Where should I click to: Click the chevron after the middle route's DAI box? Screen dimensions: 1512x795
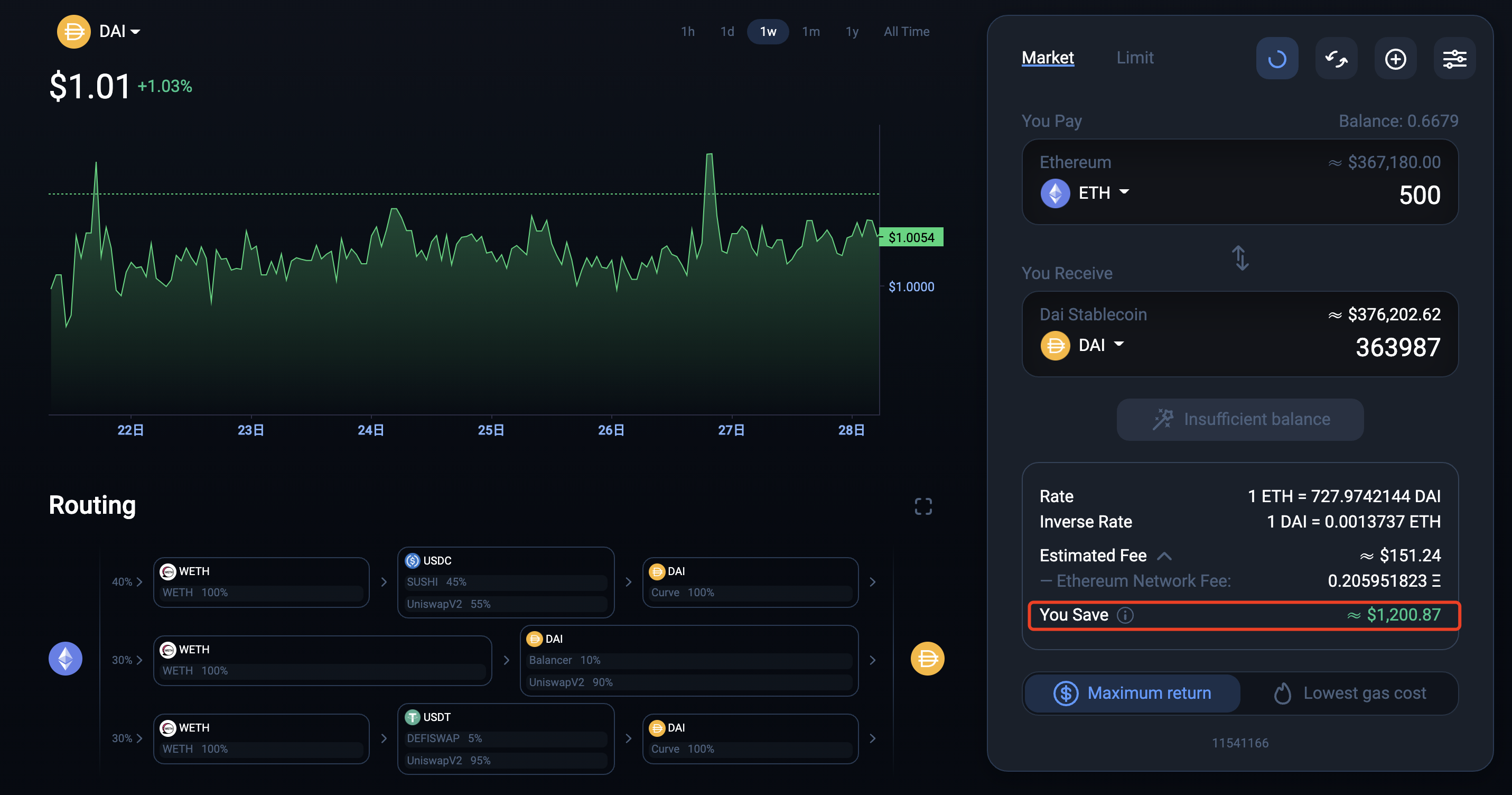tap(872, 660)
